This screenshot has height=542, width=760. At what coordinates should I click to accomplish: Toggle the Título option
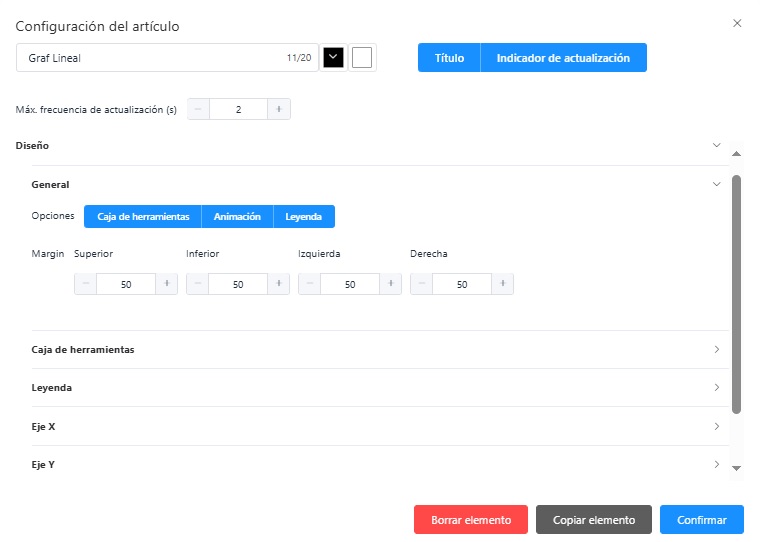[449, 58]
